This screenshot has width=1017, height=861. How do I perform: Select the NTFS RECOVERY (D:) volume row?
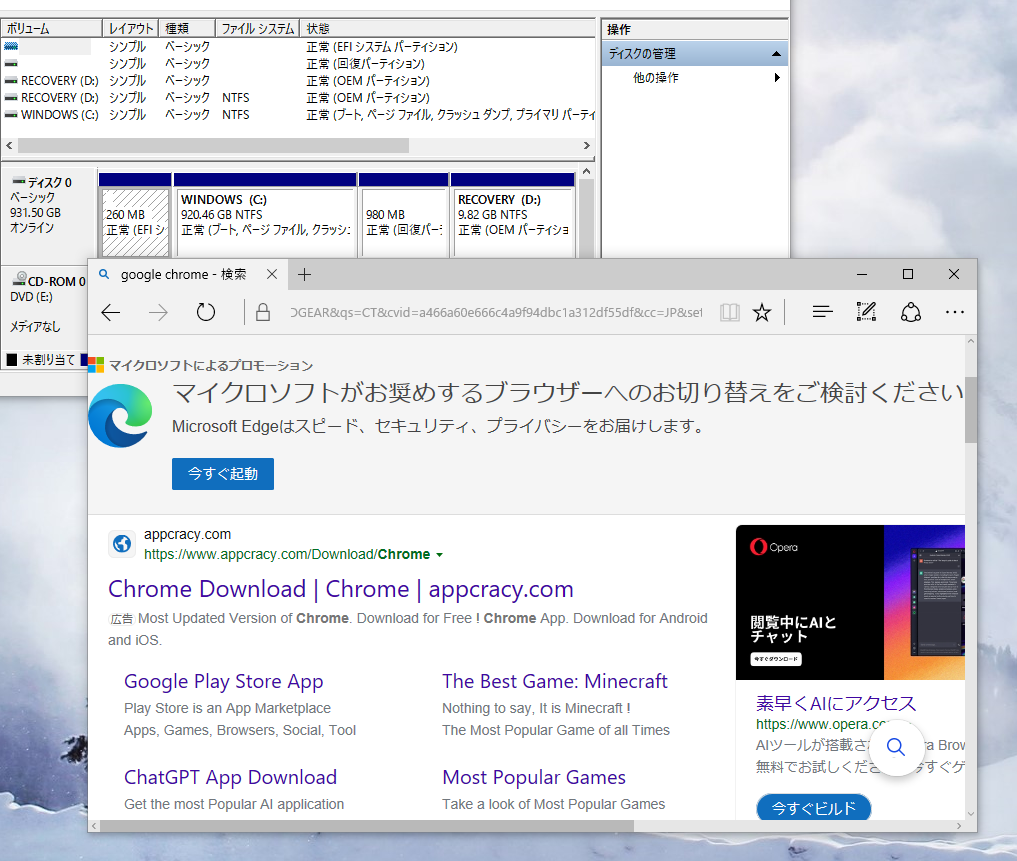point(298,98)
